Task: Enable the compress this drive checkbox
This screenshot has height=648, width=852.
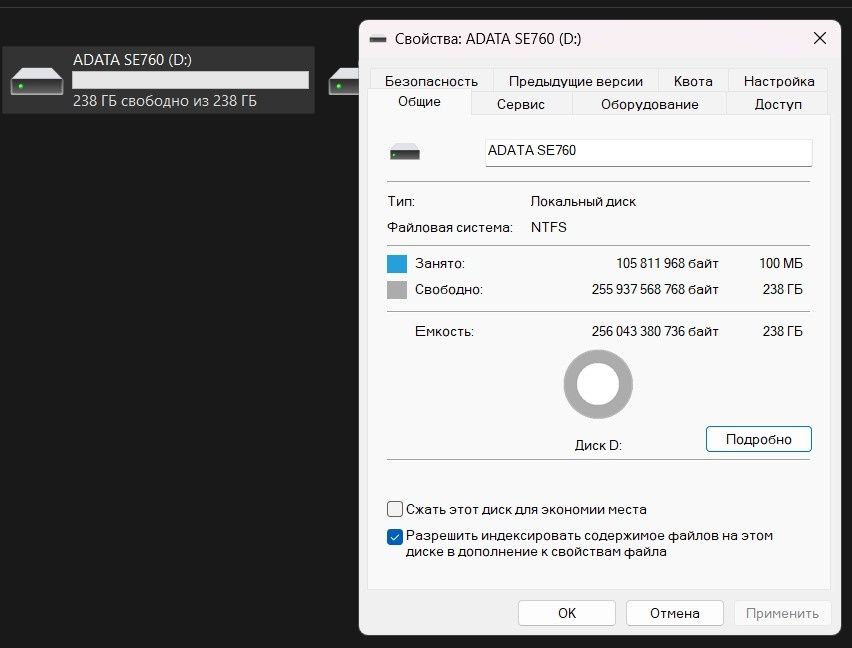Action: coord(394,509)
